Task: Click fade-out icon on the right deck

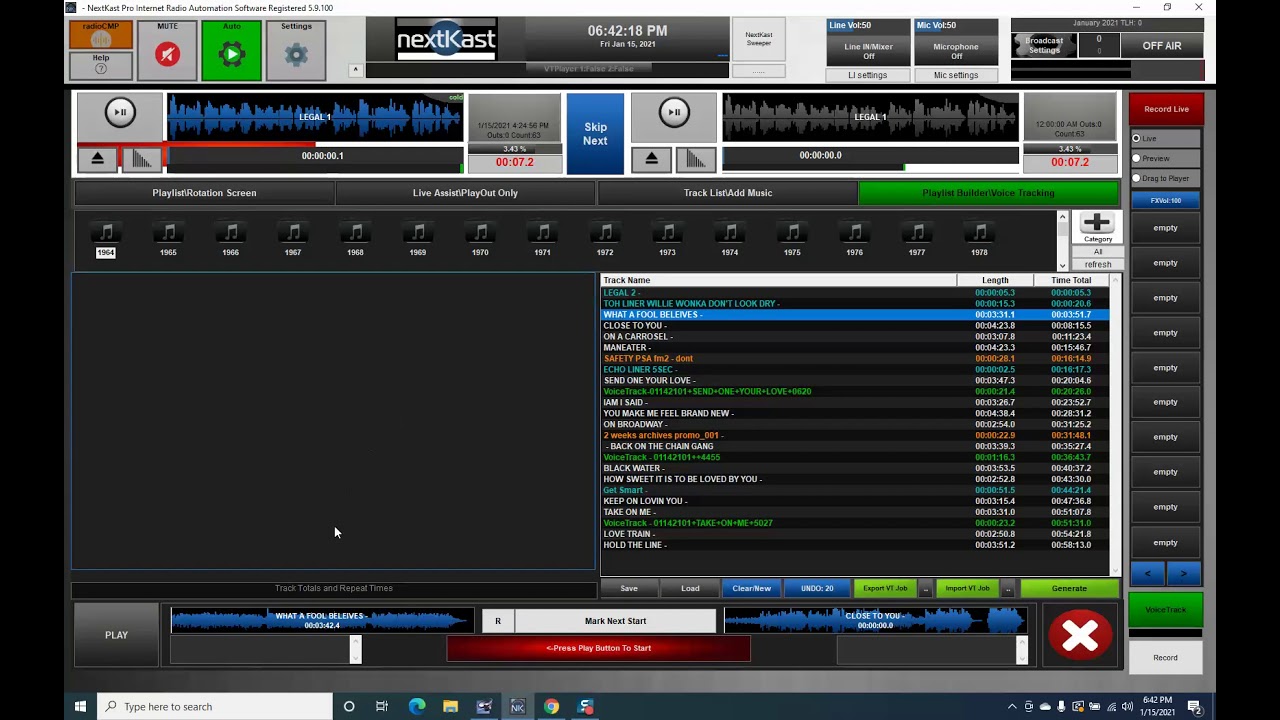Action: coord(696,158)
